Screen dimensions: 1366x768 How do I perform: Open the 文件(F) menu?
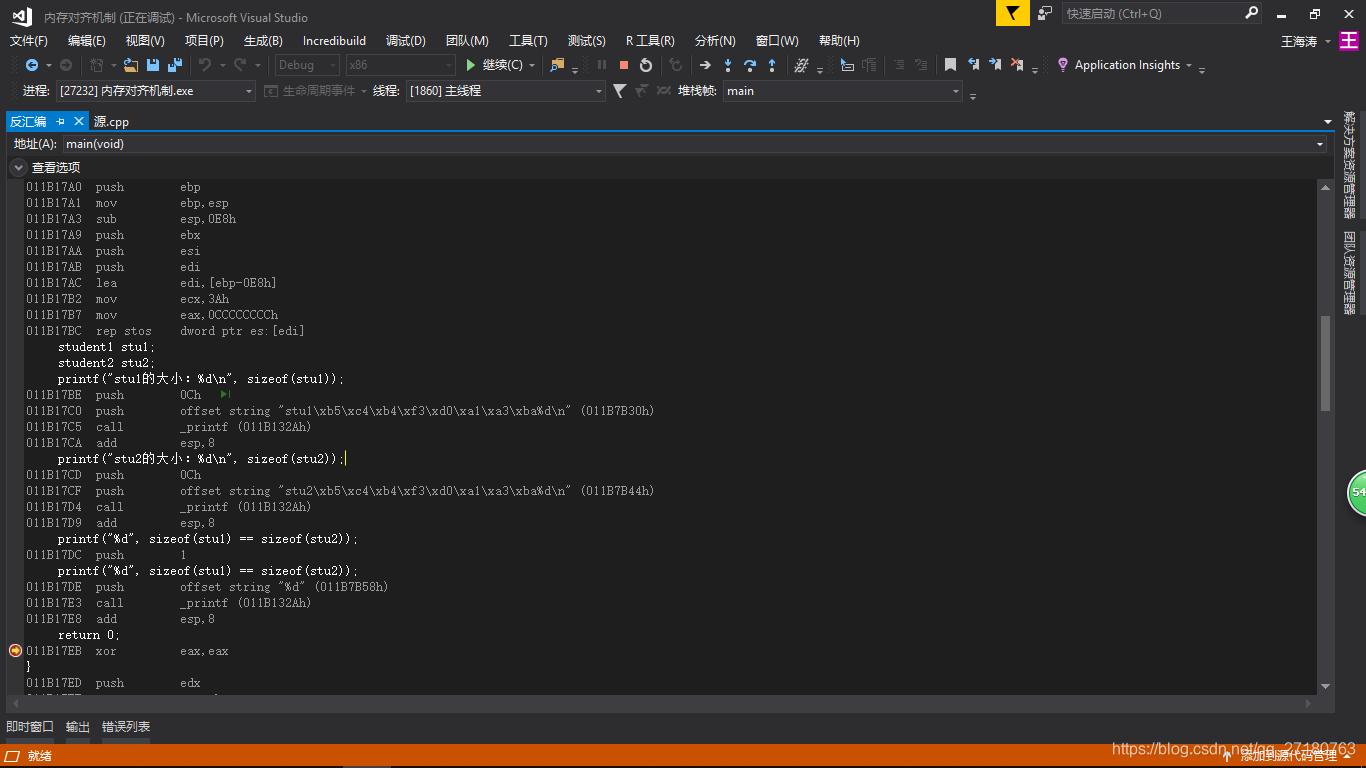29,41
